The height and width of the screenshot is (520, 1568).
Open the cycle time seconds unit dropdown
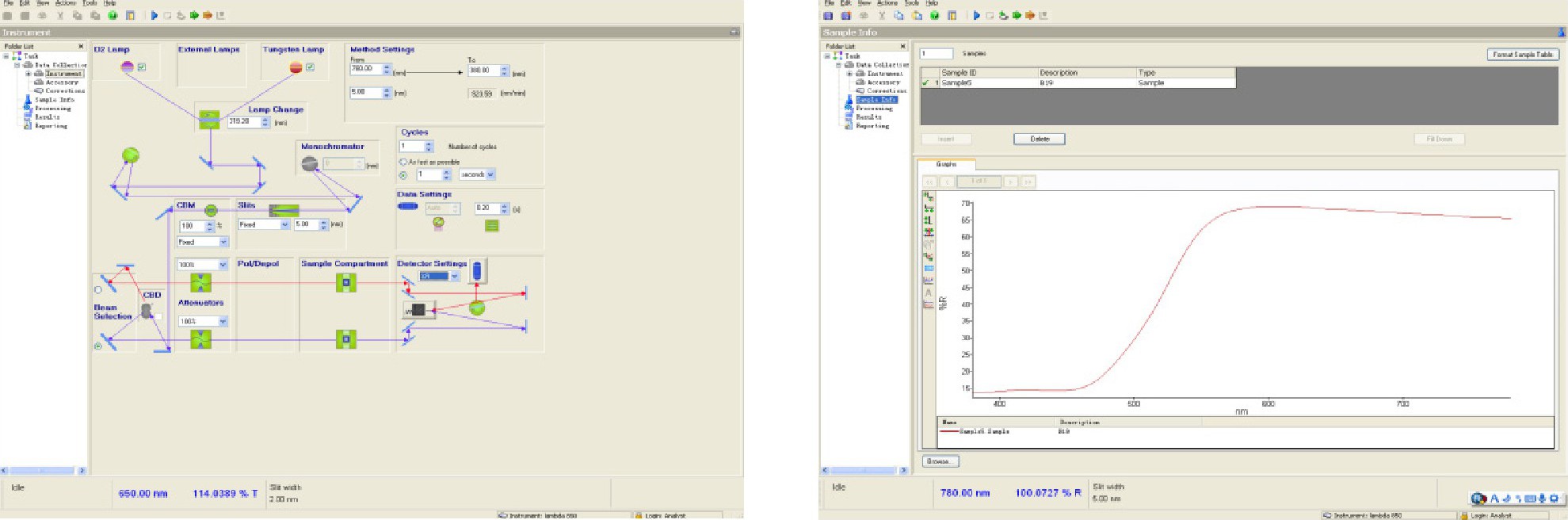point(490,174)
